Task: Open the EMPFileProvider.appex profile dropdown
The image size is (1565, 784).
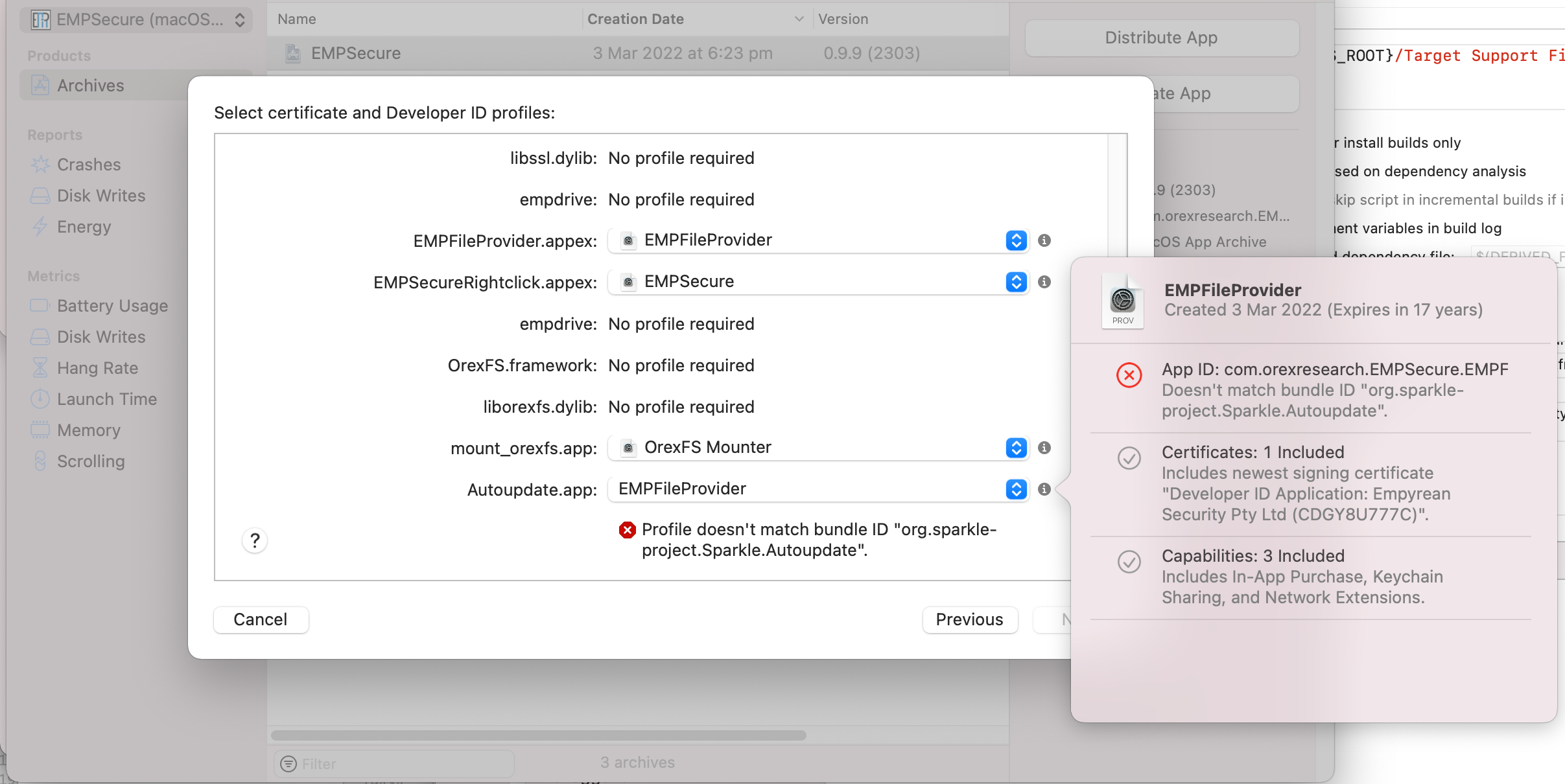Action: tap(1015, 240)
